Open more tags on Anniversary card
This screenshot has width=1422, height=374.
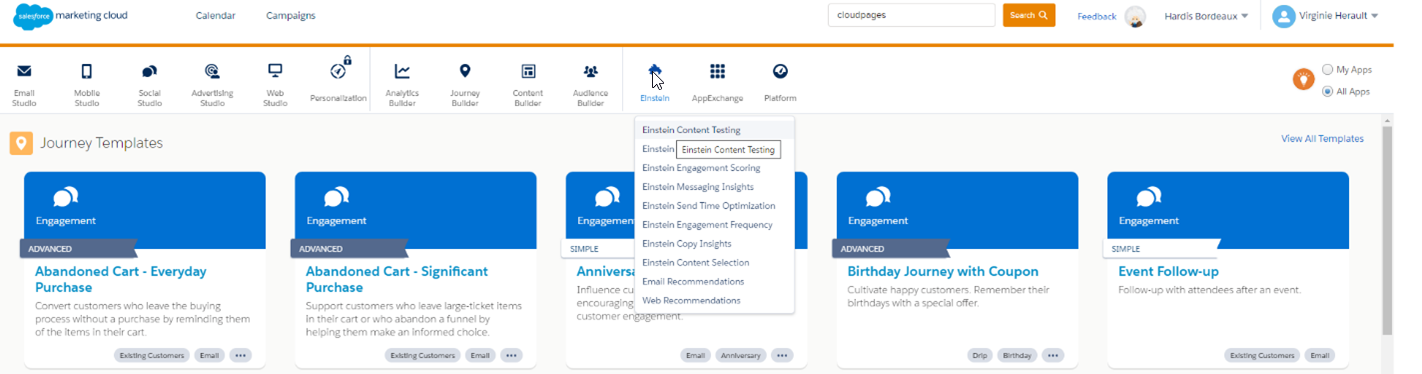click(782, 355)
